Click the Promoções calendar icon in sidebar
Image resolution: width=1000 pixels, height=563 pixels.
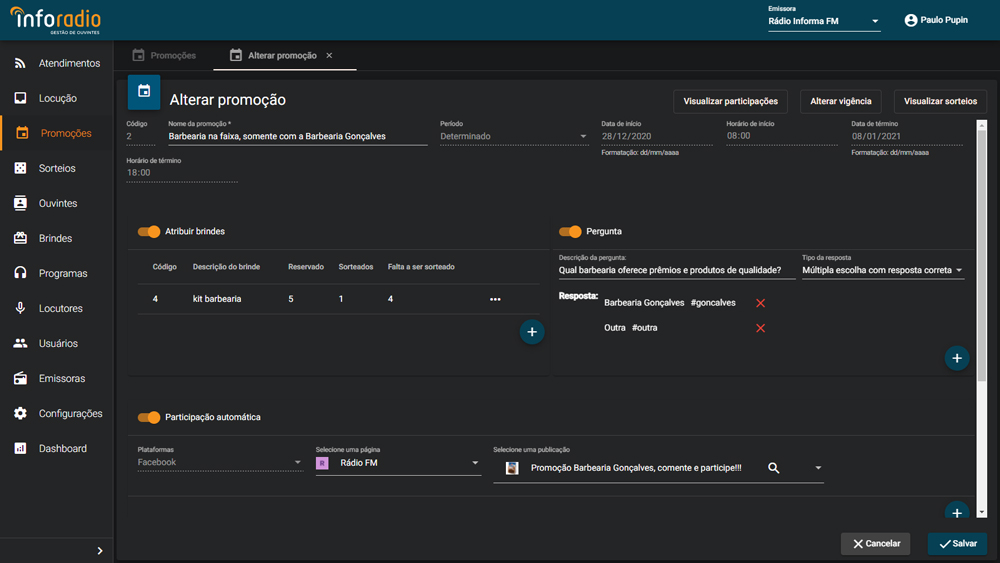(x=22, y=133)
